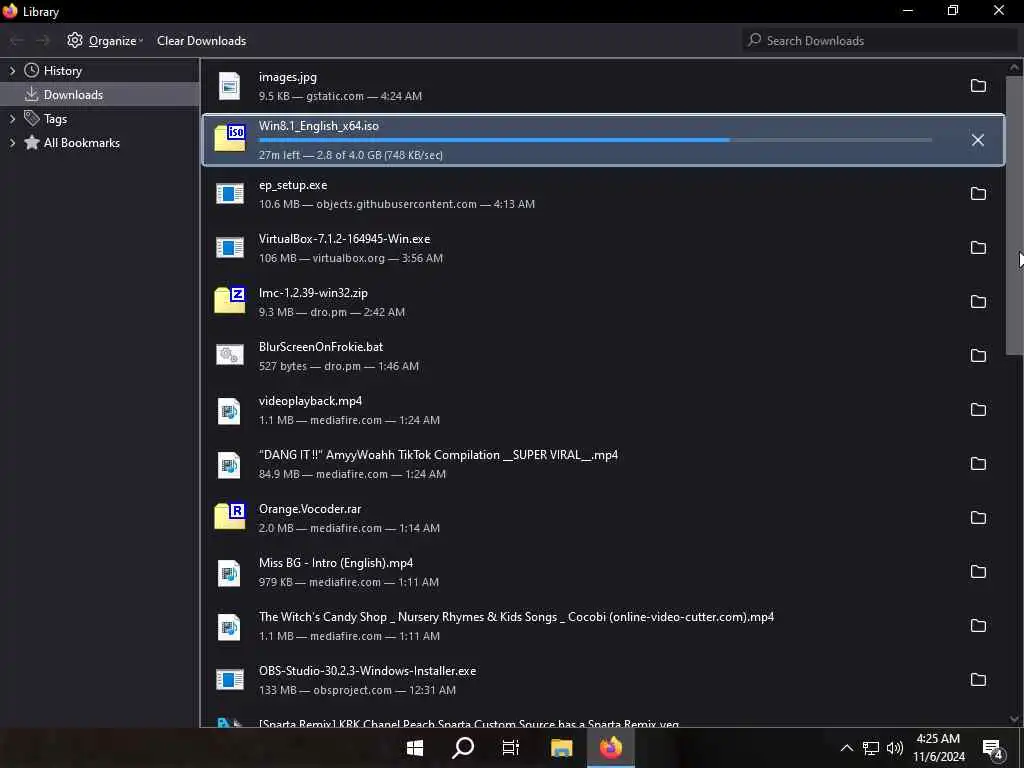Open folder for The Witch's Candy Shop mp4
Image resolution: width=1024 pixels, height=768 pixels.
978,626
